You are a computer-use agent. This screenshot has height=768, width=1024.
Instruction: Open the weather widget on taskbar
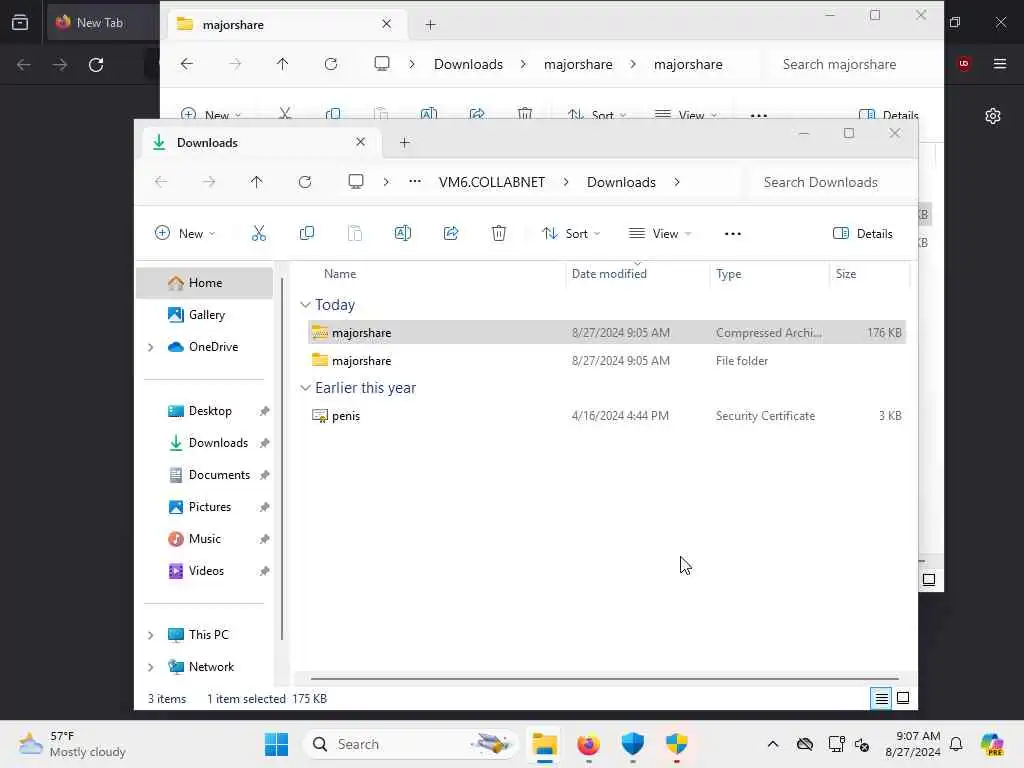pos(73,744)
